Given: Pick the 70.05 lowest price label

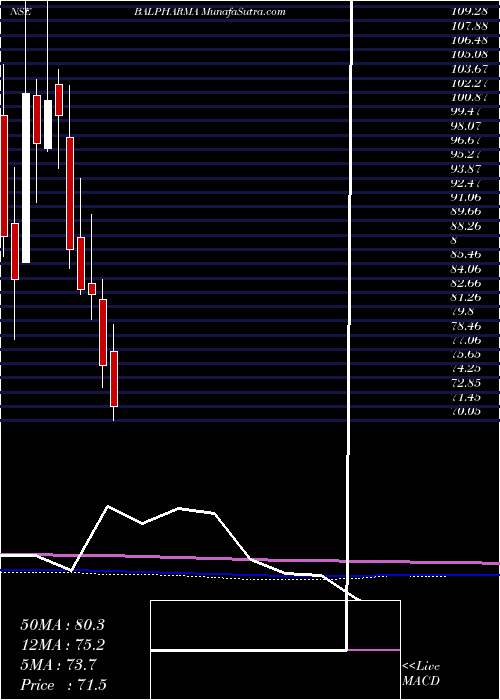Looking at the screenshot, I should (466, 412).
